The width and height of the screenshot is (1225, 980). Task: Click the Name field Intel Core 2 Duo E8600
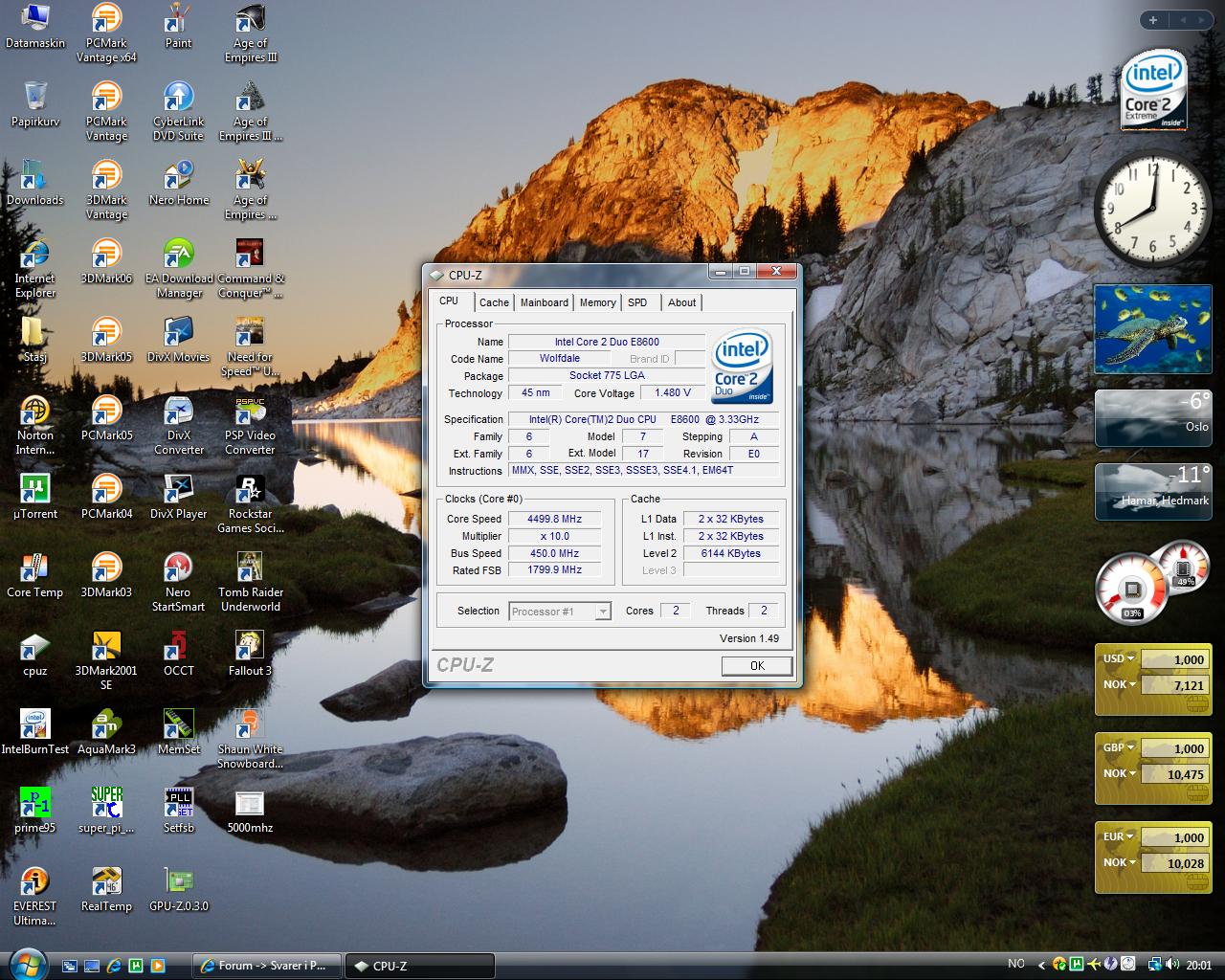click(607, 342)
